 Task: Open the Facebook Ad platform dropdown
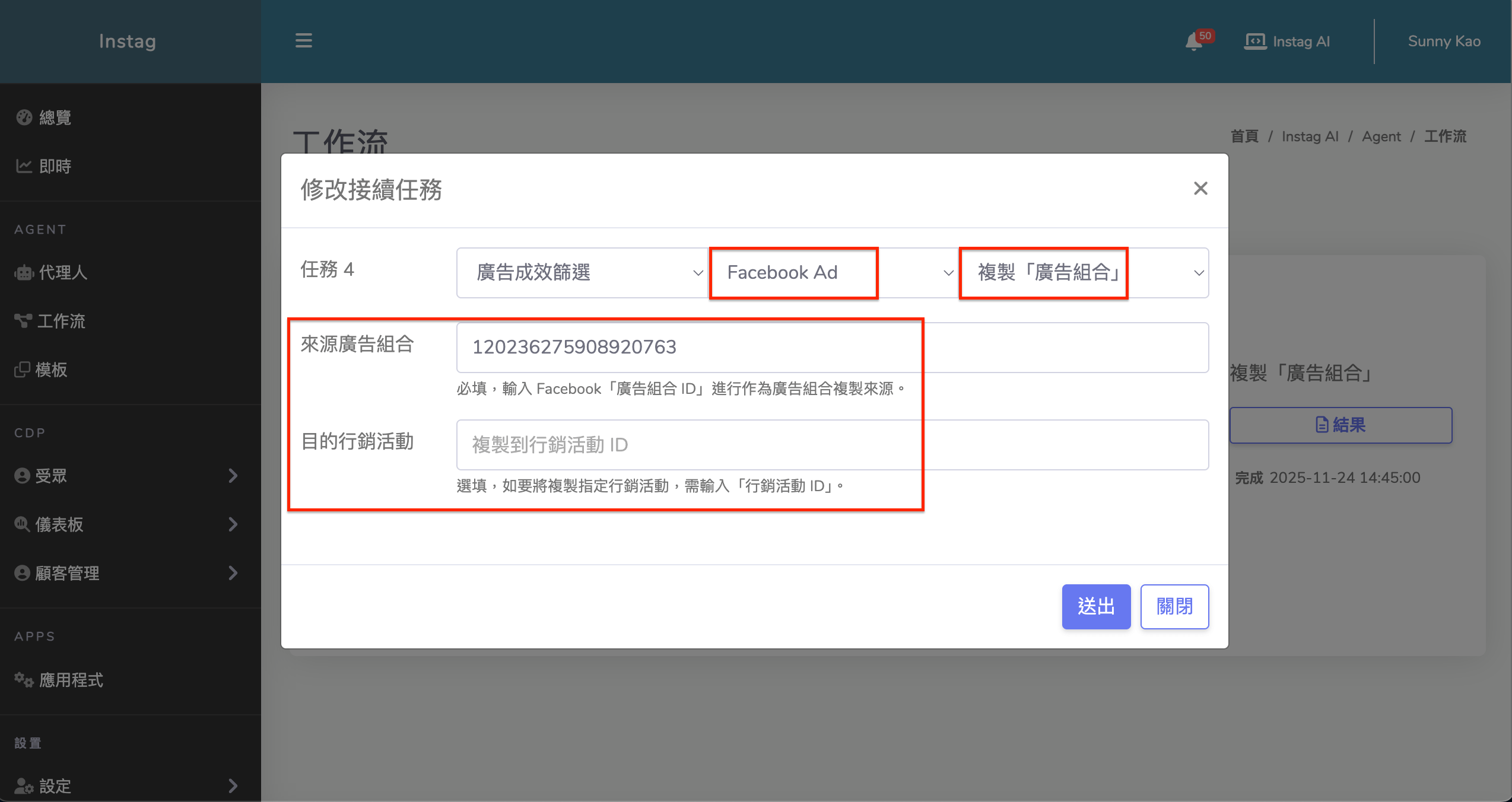tap(832, 273)
